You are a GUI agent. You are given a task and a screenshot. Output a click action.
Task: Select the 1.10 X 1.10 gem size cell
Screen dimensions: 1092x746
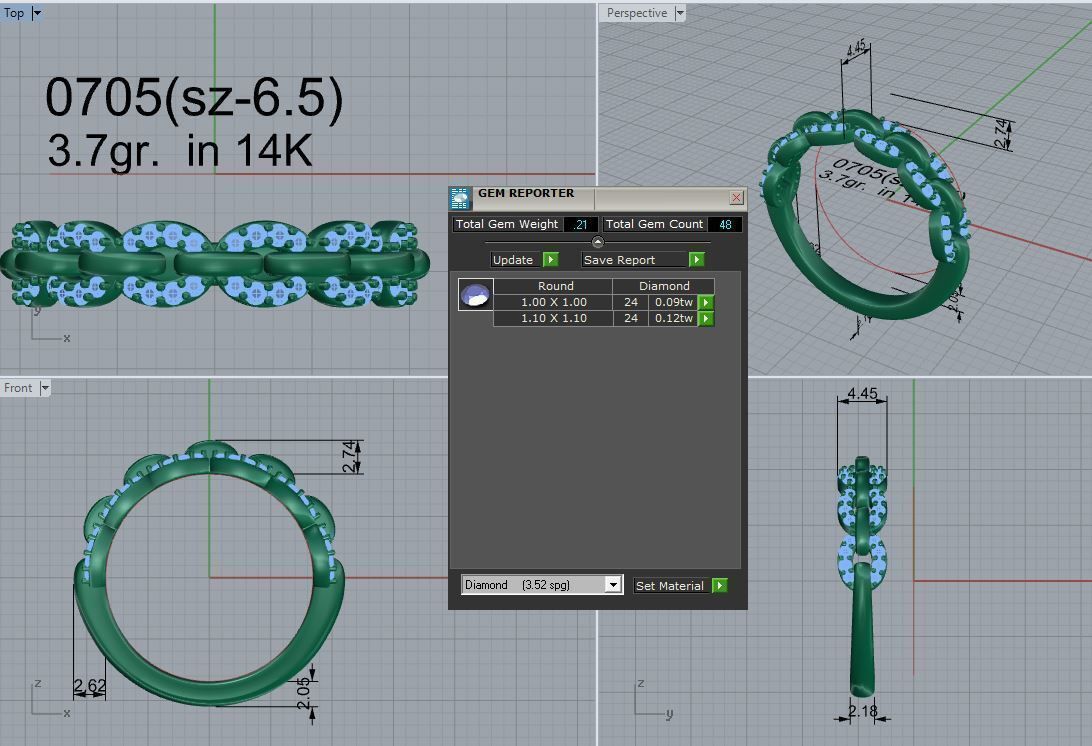(553, 318)
